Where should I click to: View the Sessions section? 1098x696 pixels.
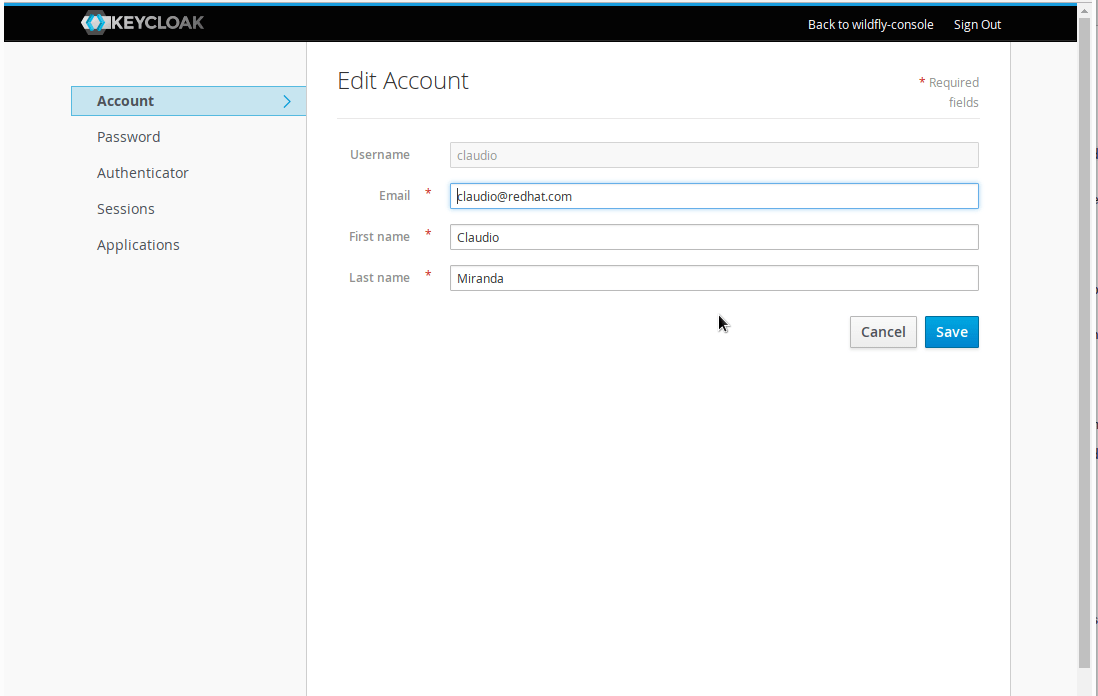click(x=126, y=208)
